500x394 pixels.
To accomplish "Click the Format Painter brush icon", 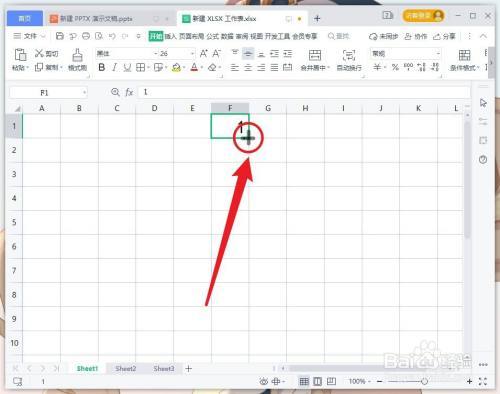I will (77, 55).
